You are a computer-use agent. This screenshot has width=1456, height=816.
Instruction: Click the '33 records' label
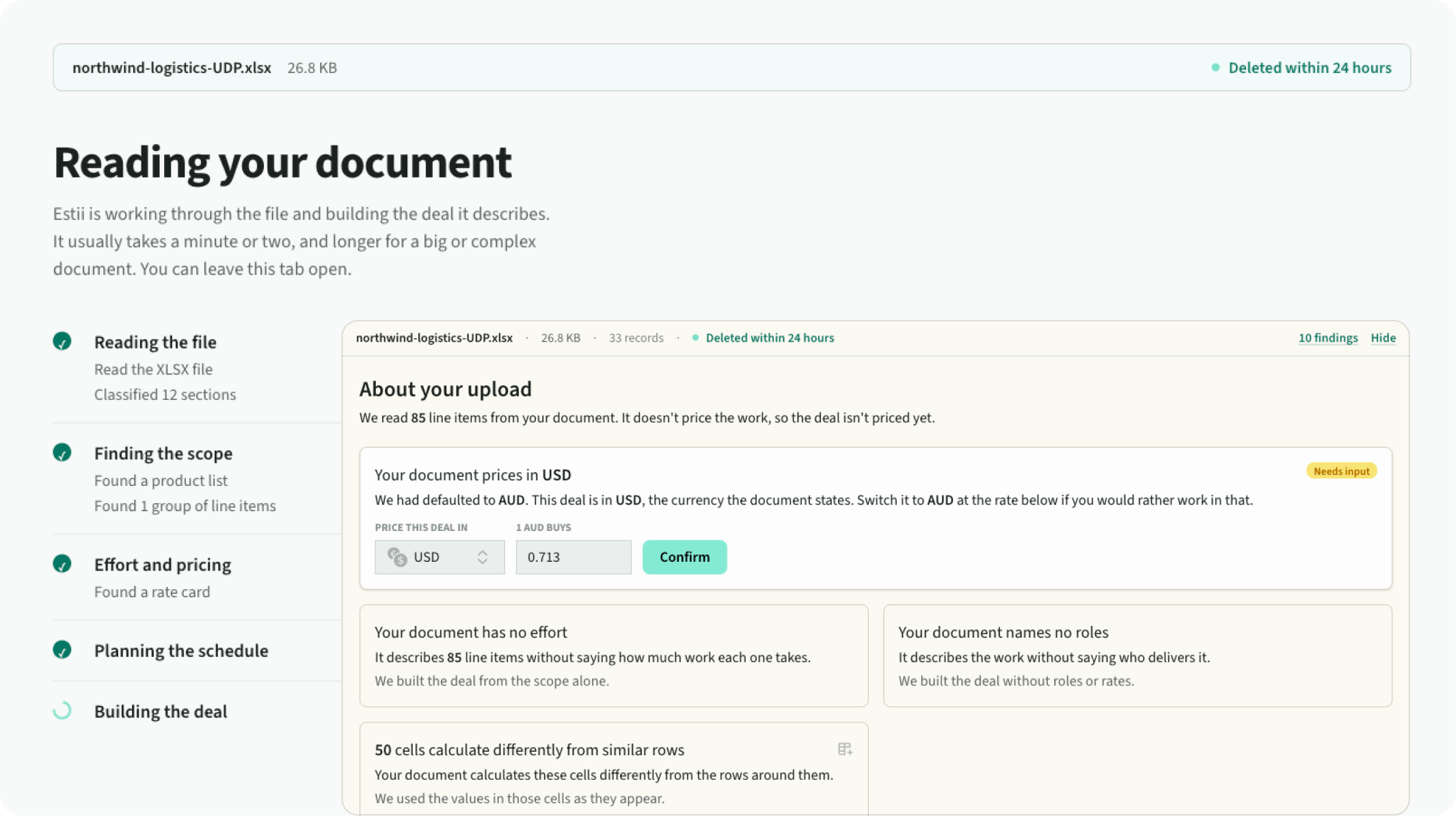pos(636,338)
